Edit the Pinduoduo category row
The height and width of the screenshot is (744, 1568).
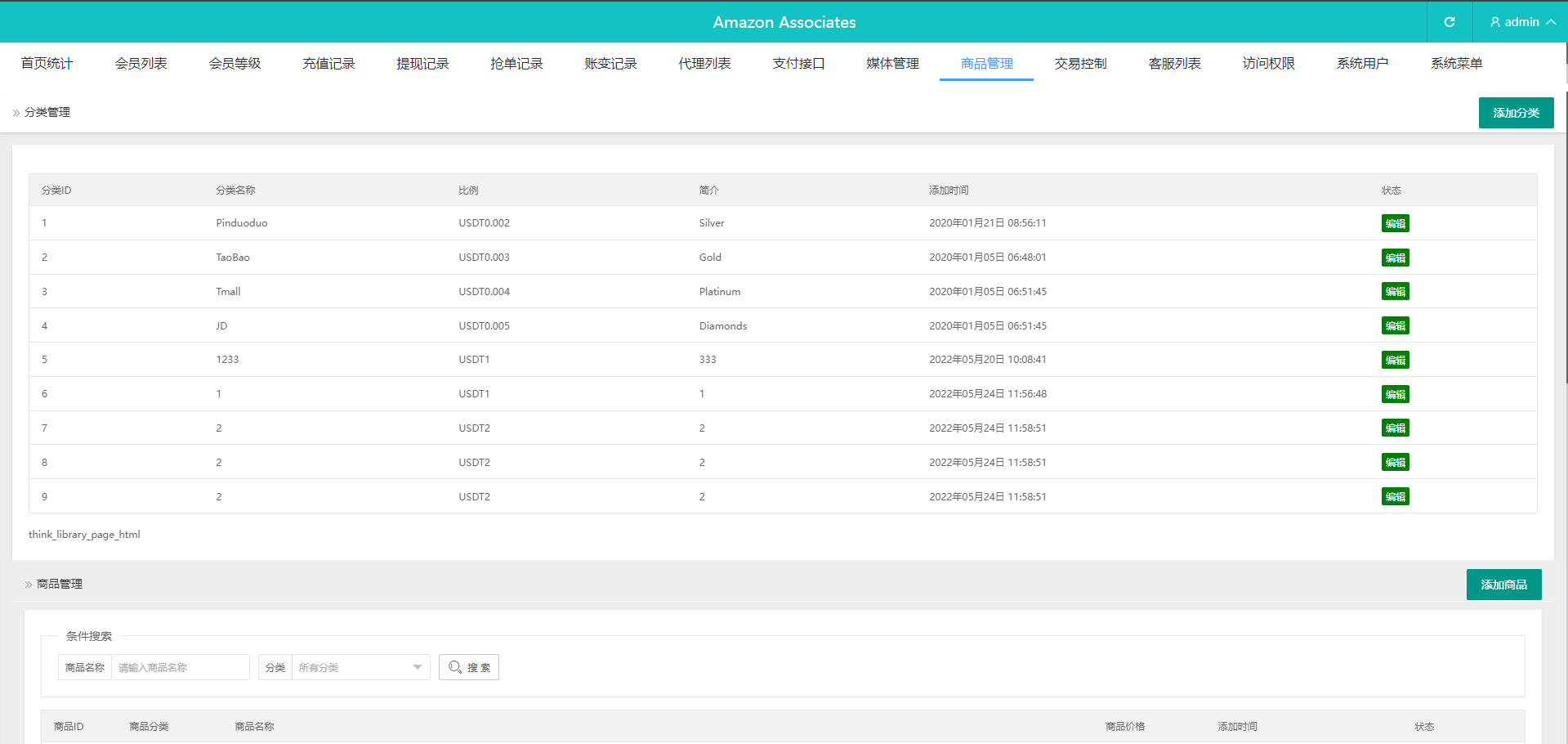(1395, 223)
